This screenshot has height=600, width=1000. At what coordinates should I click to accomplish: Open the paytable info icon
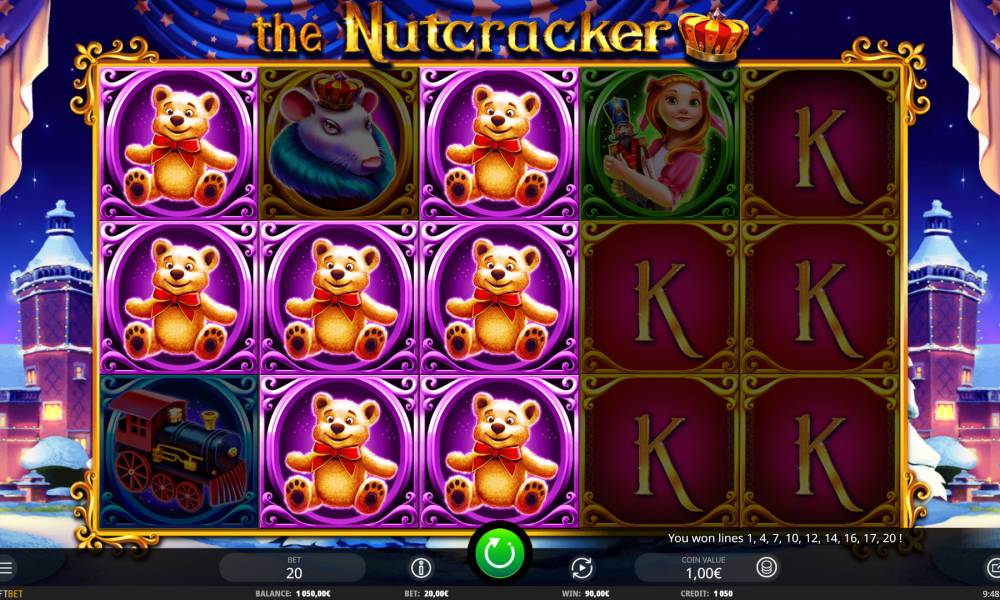coord(421,567)
